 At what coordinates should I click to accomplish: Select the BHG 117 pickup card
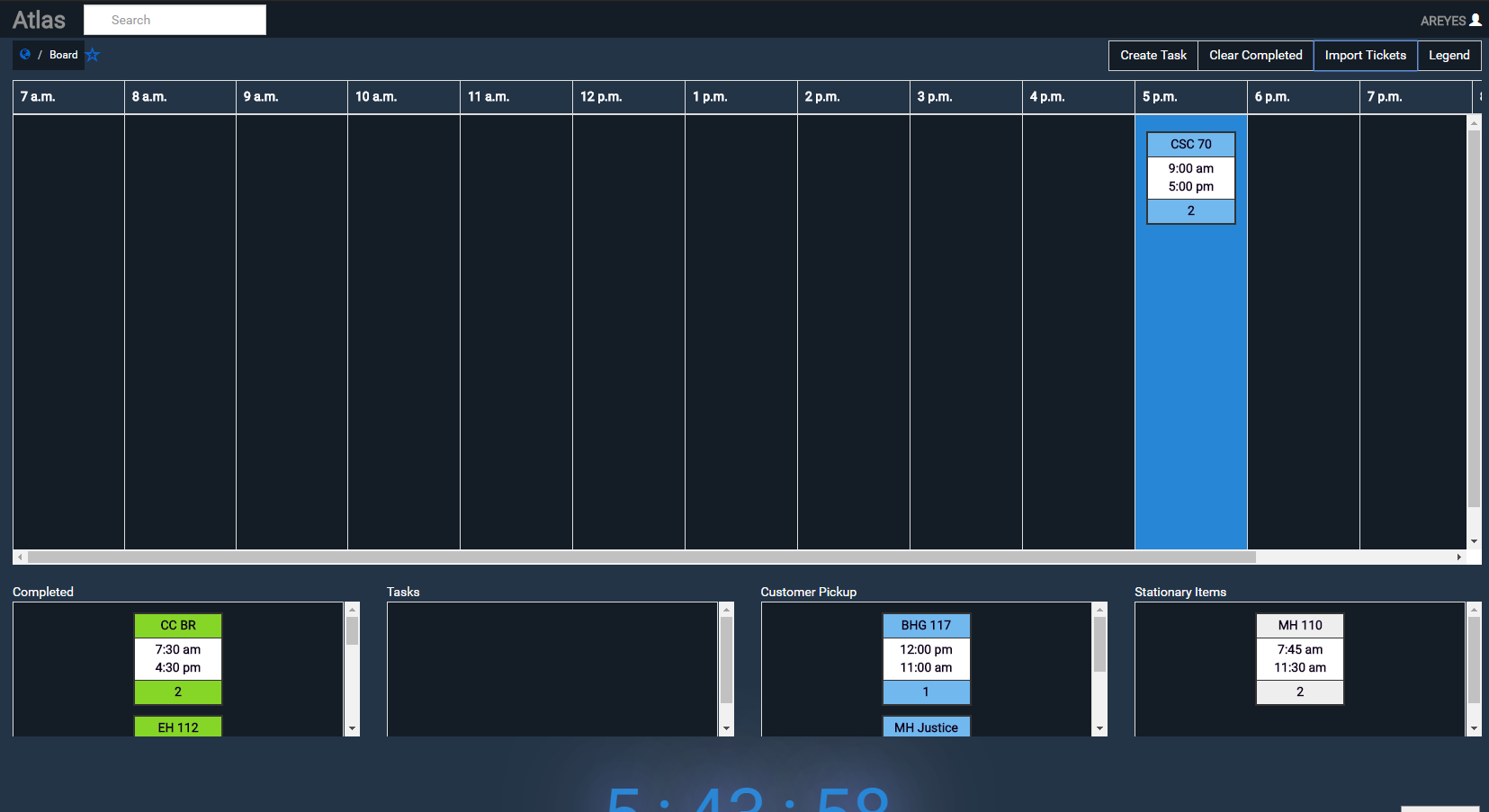(926, 659)
